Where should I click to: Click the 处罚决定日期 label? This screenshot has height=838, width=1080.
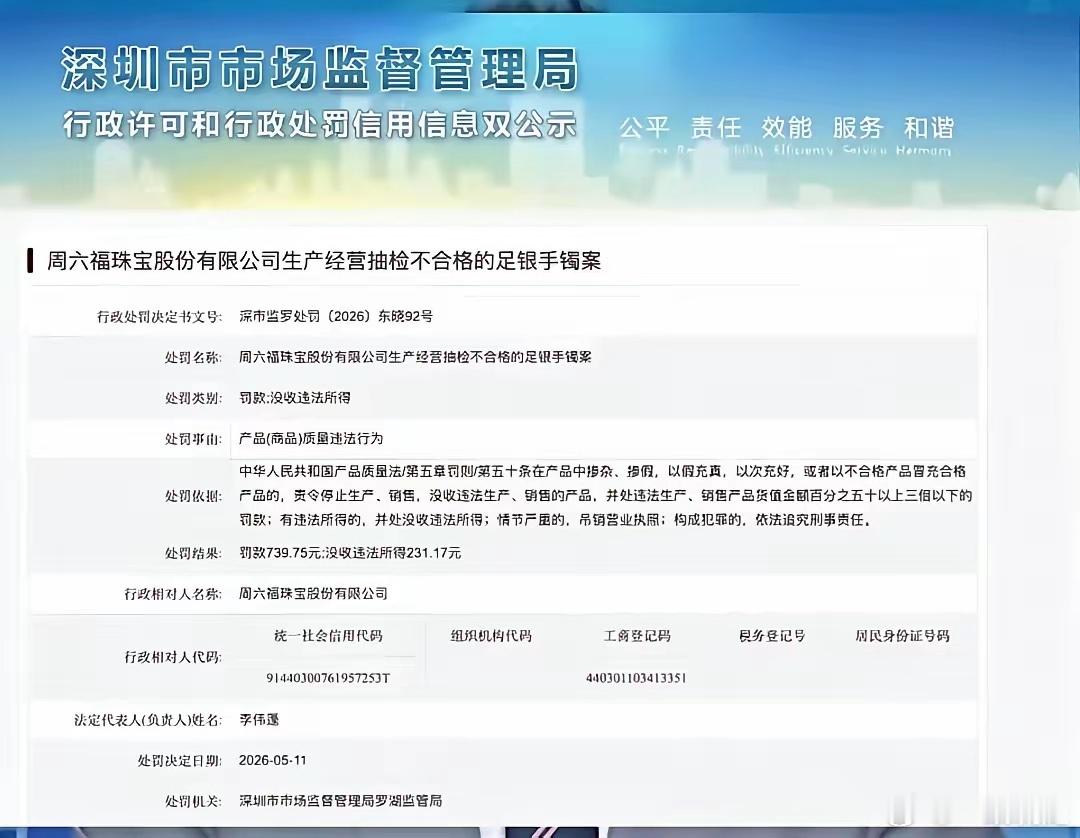click(x=180, y=761)
